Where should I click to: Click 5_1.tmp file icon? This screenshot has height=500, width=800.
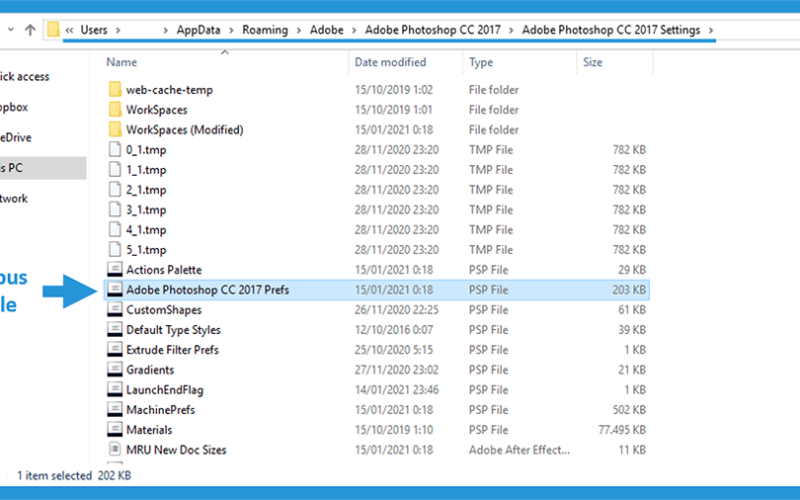click(x=115, y=249)
